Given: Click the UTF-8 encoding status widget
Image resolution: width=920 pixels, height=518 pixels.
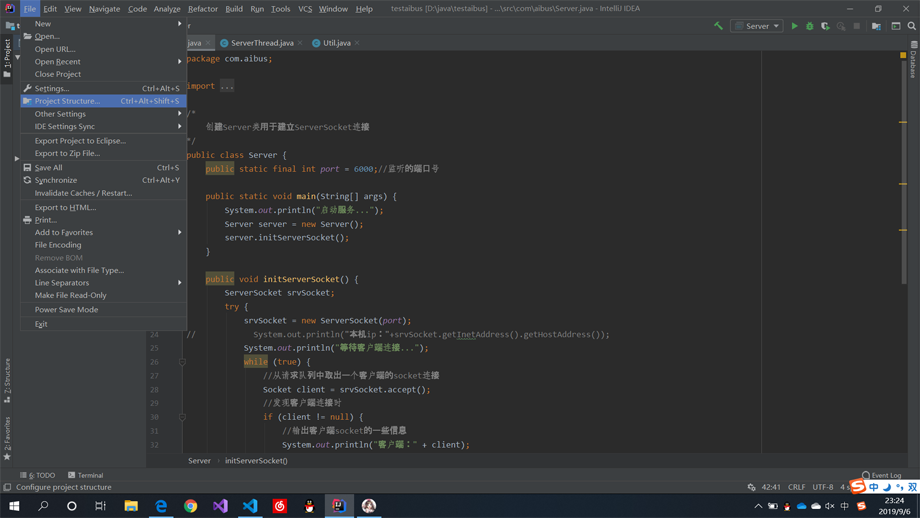Looking at the screenshot, I should coord(823,487).
